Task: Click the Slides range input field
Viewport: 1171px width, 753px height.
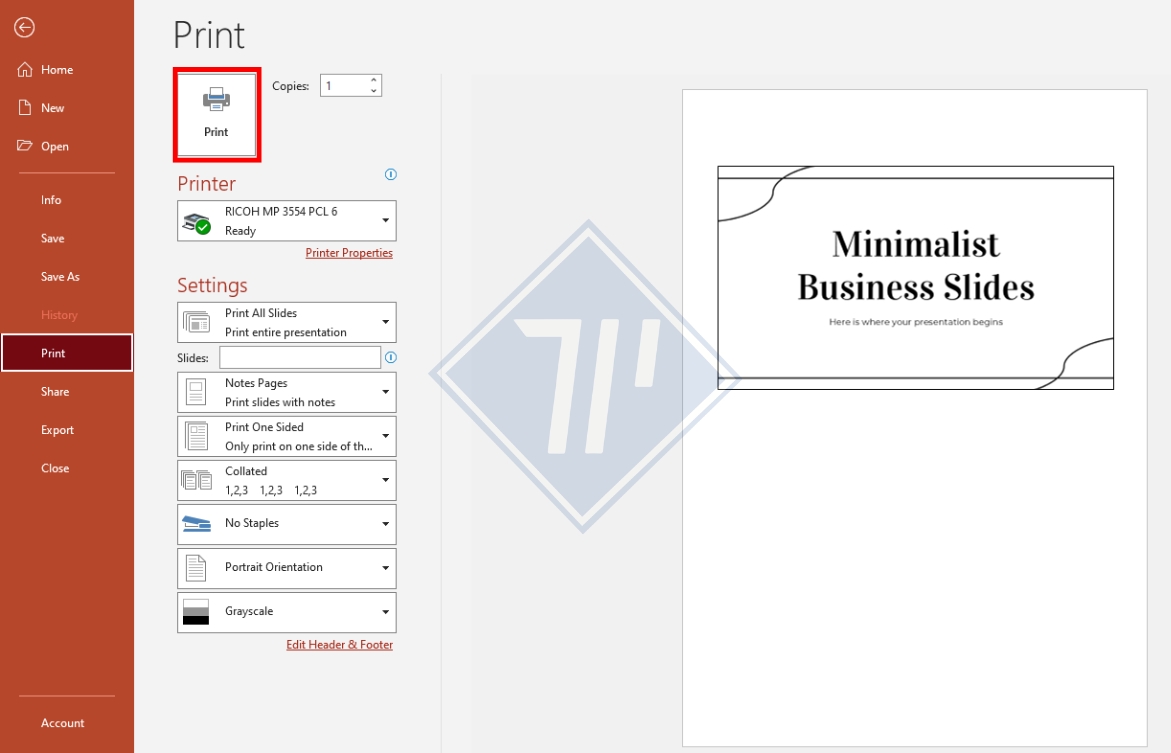Action: (x=300, y=358)
